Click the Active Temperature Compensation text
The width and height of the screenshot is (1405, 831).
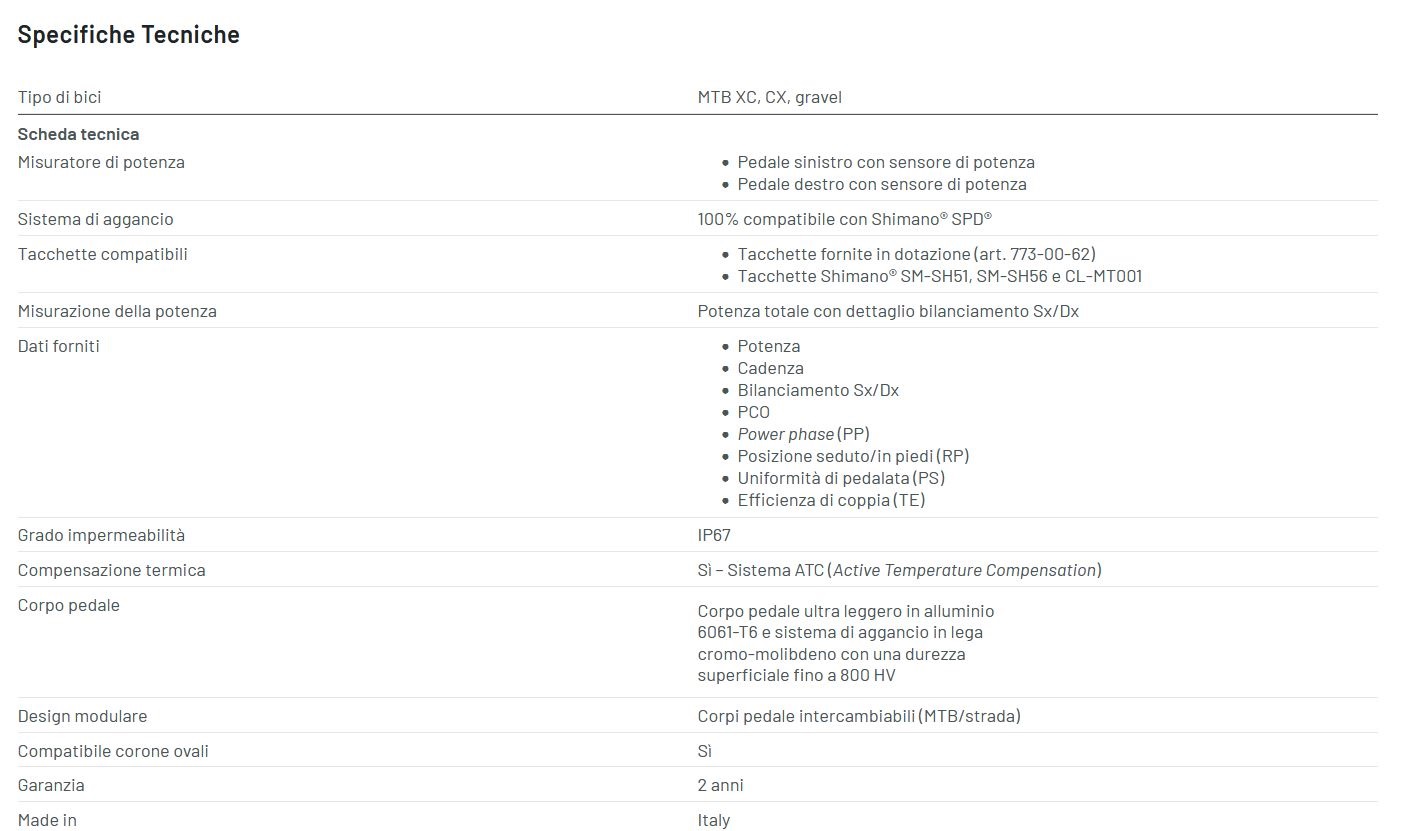964,570
